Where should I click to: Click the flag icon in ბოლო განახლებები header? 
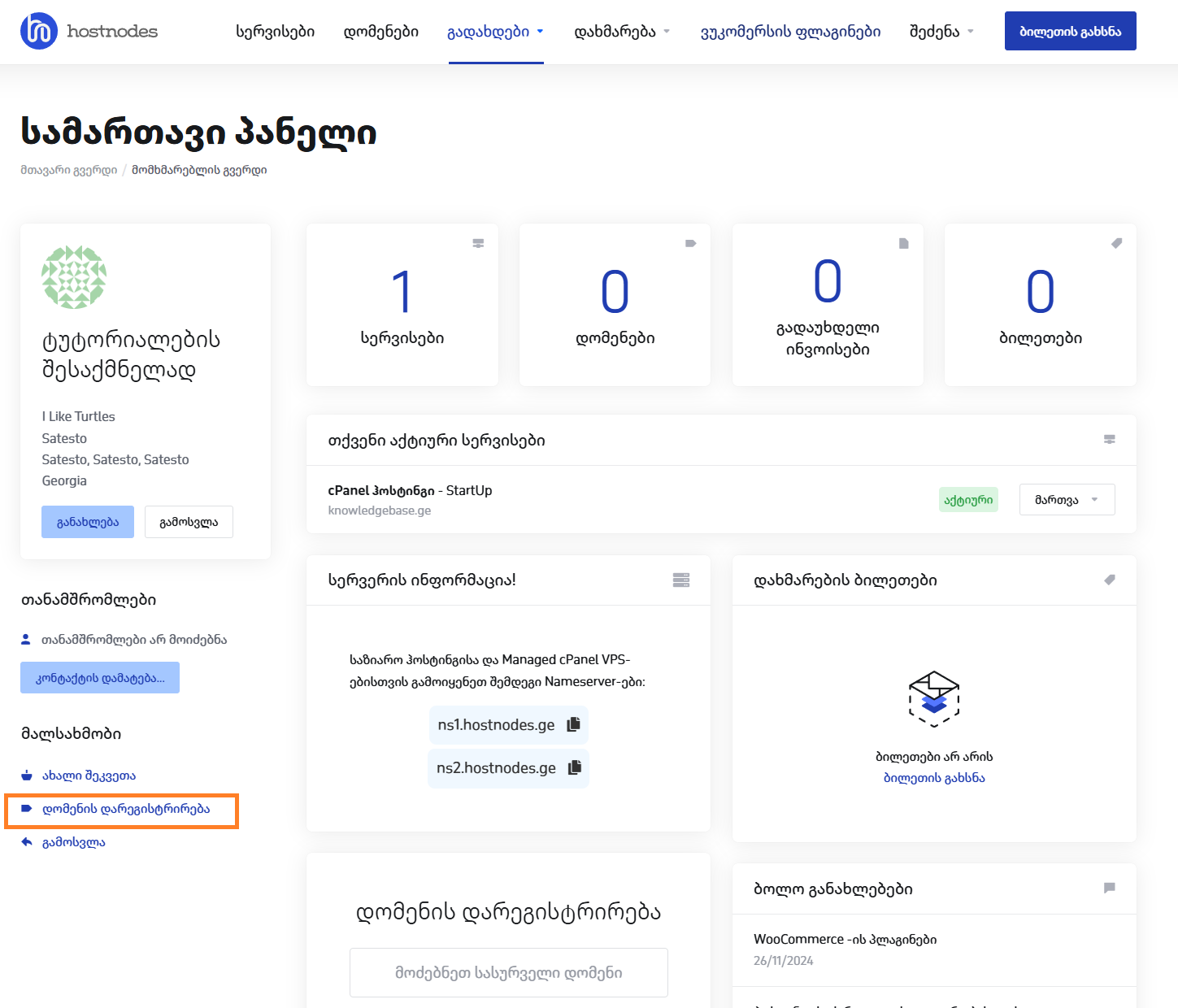click(x=1109, y=888)
